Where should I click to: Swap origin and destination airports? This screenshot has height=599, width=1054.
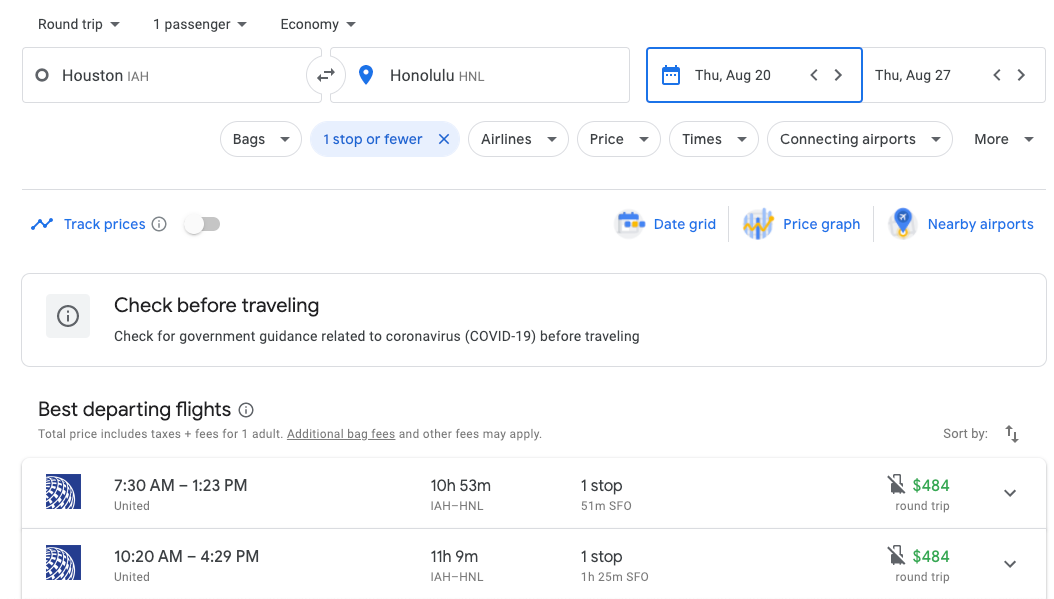(326, 75)
